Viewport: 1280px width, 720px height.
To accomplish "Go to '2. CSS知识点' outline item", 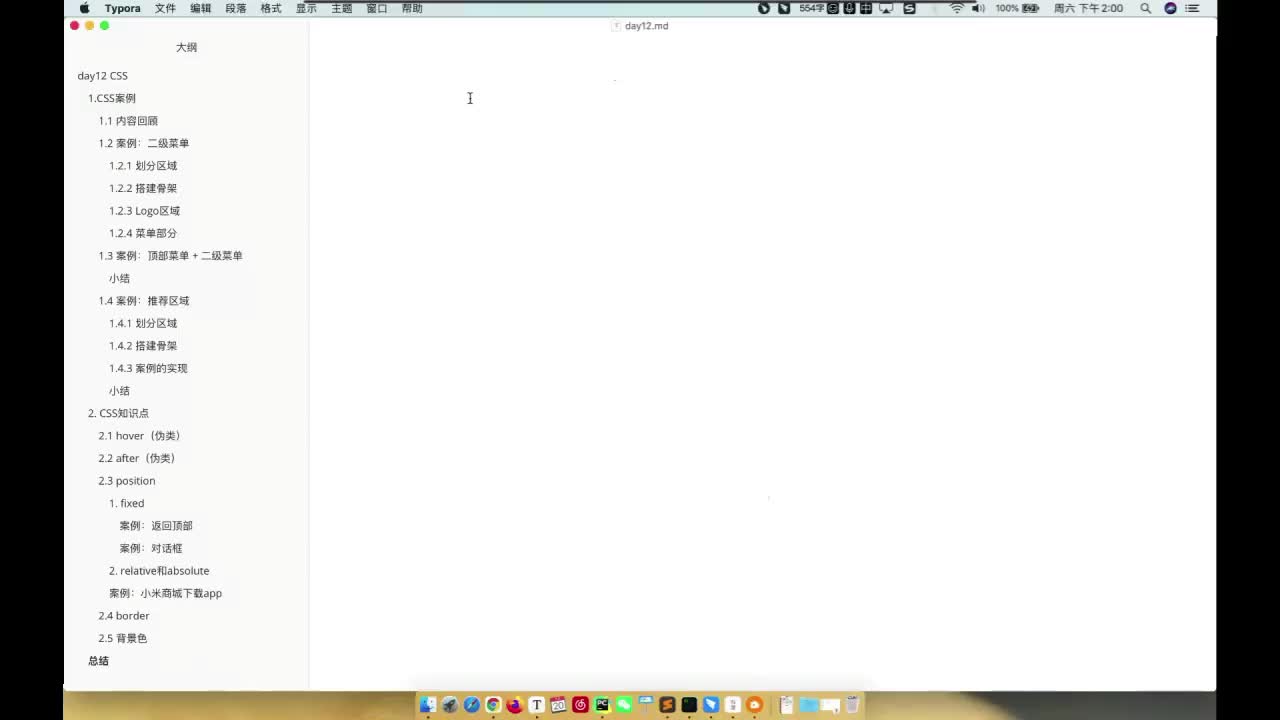I will 118,413.
